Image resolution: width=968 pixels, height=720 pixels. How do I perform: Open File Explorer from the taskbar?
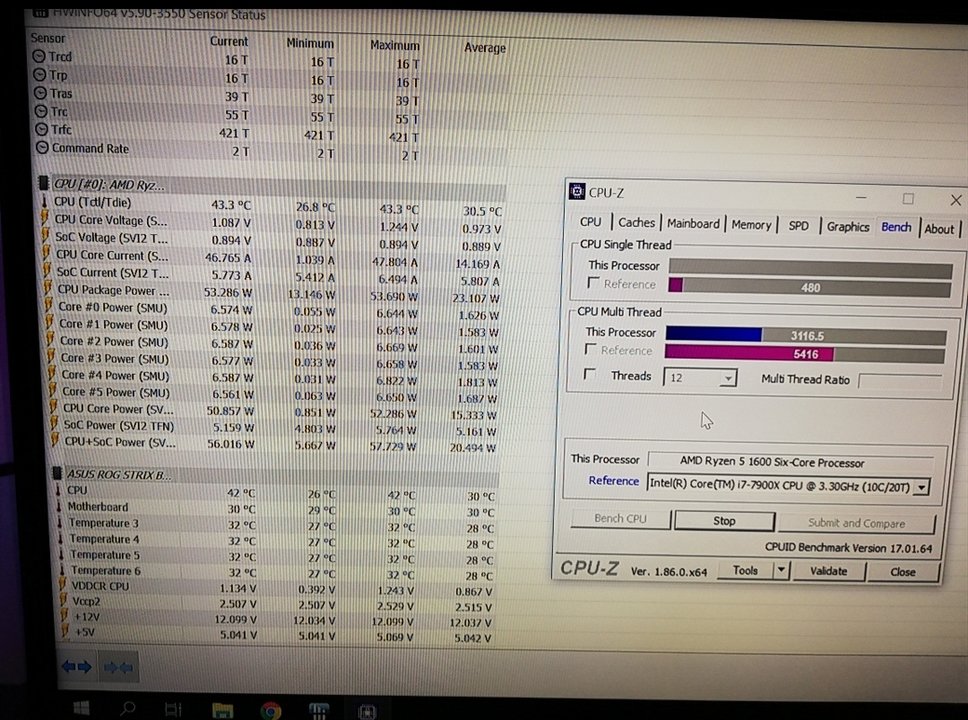coord(222,710)
